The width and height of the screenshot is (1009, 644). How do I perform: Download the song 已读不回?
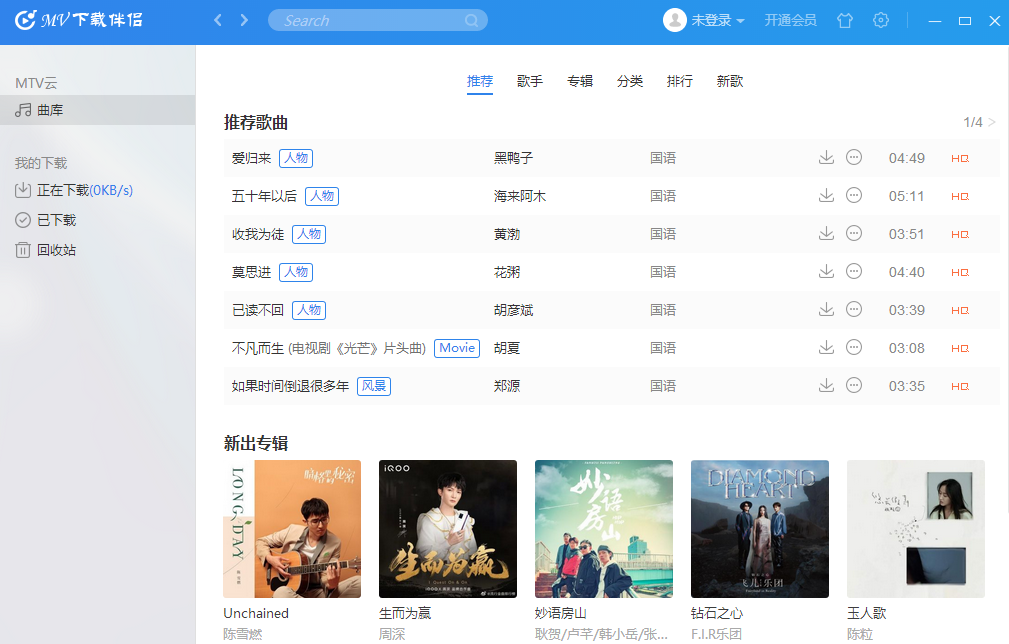(x=826, y=309)
